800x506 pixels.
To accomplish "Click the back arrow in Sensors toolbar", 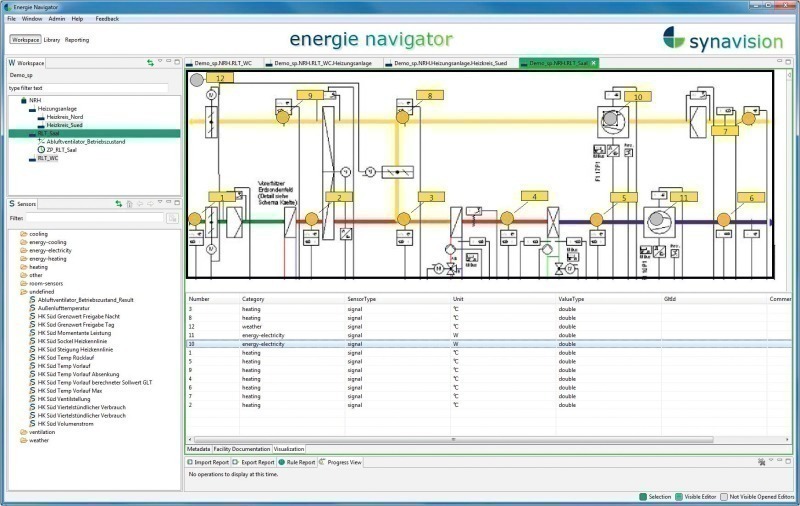I will (x=140, y=204).
